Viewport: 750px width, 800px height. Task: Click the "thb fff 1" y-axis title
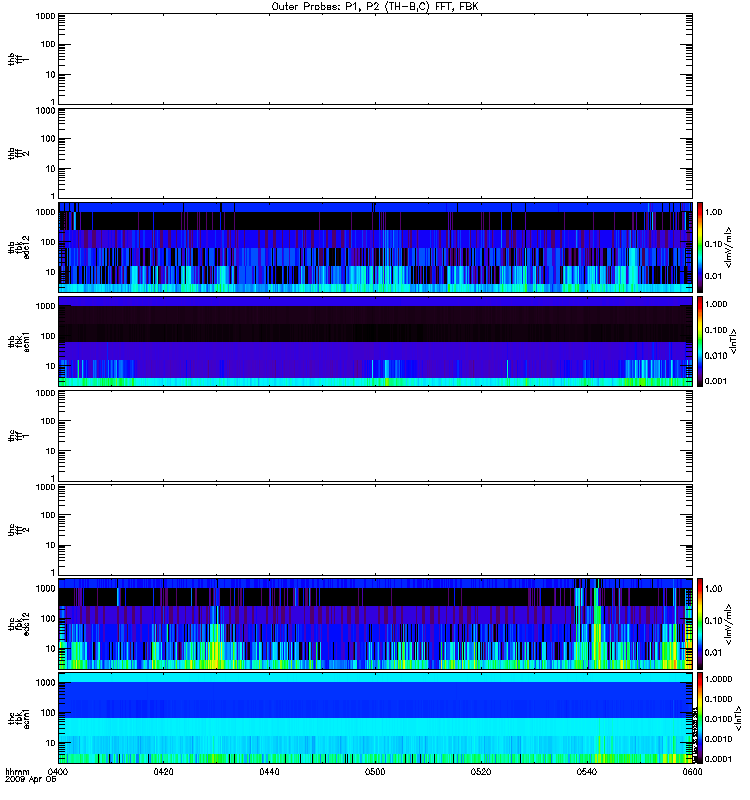(x=19, y=59)
